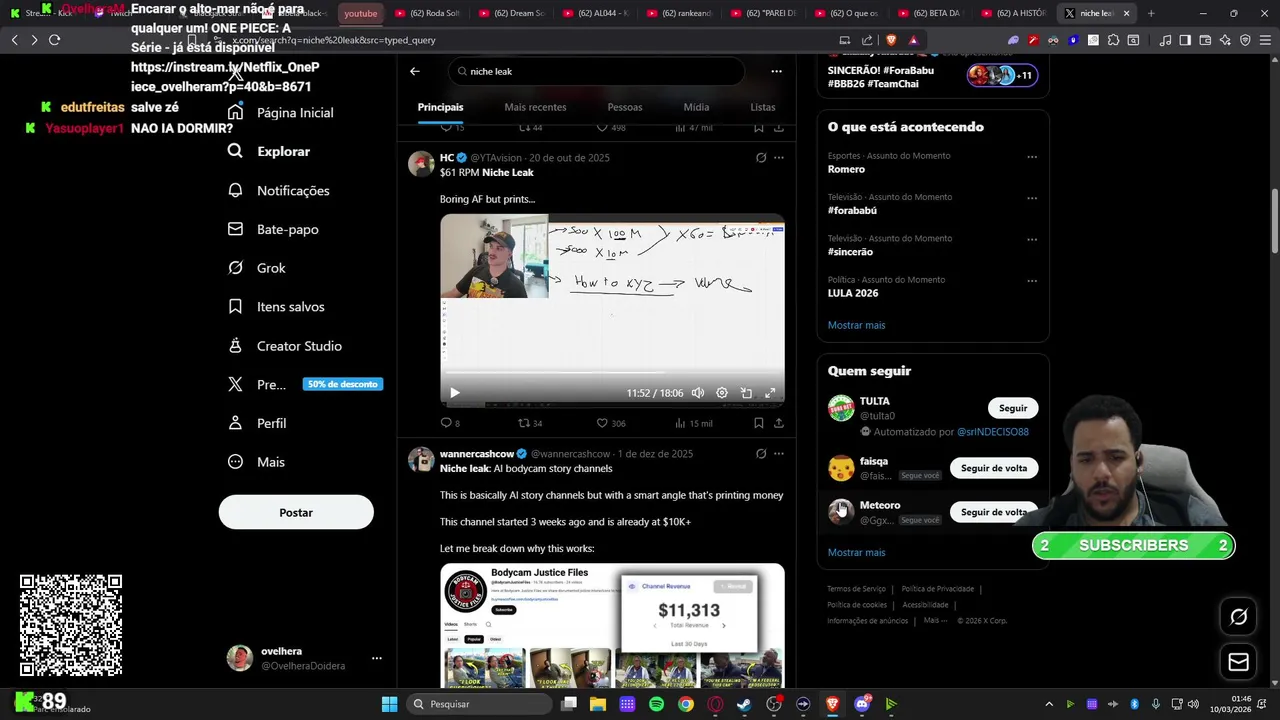The image size is (1280, 720).
Task: Open video settings gear
Action: [x=722, y=393]
